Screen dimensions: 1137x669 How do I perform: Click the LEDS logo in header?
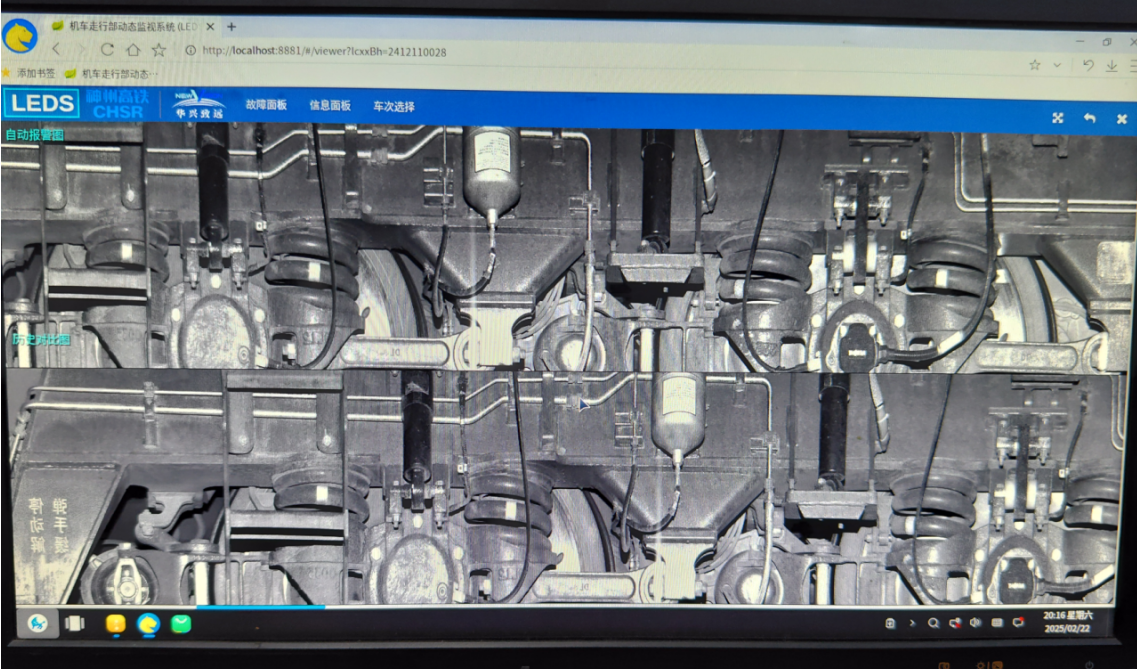[x=41, y=103]
